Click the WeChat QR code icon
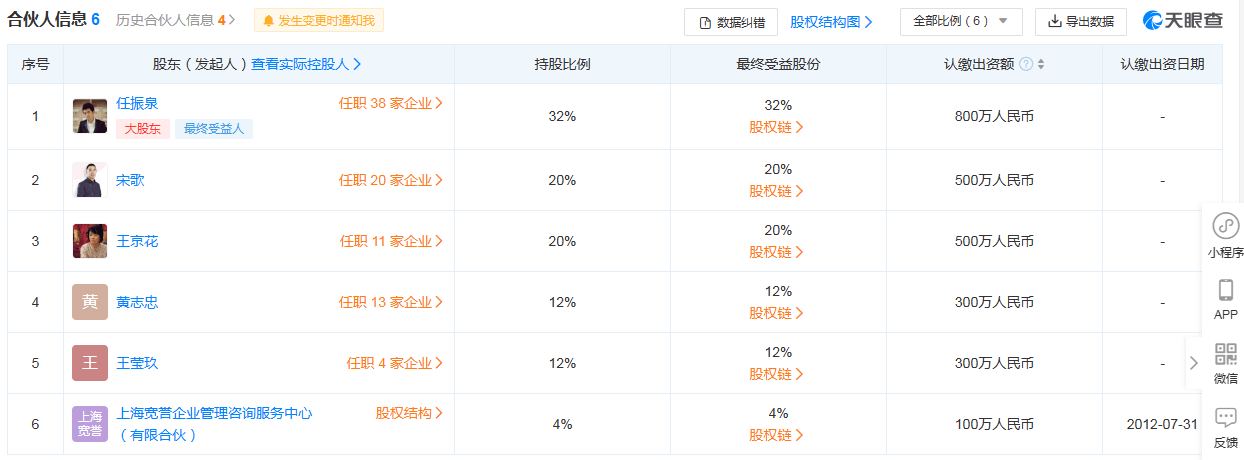1244x460 pixels. pos(1225,354)
